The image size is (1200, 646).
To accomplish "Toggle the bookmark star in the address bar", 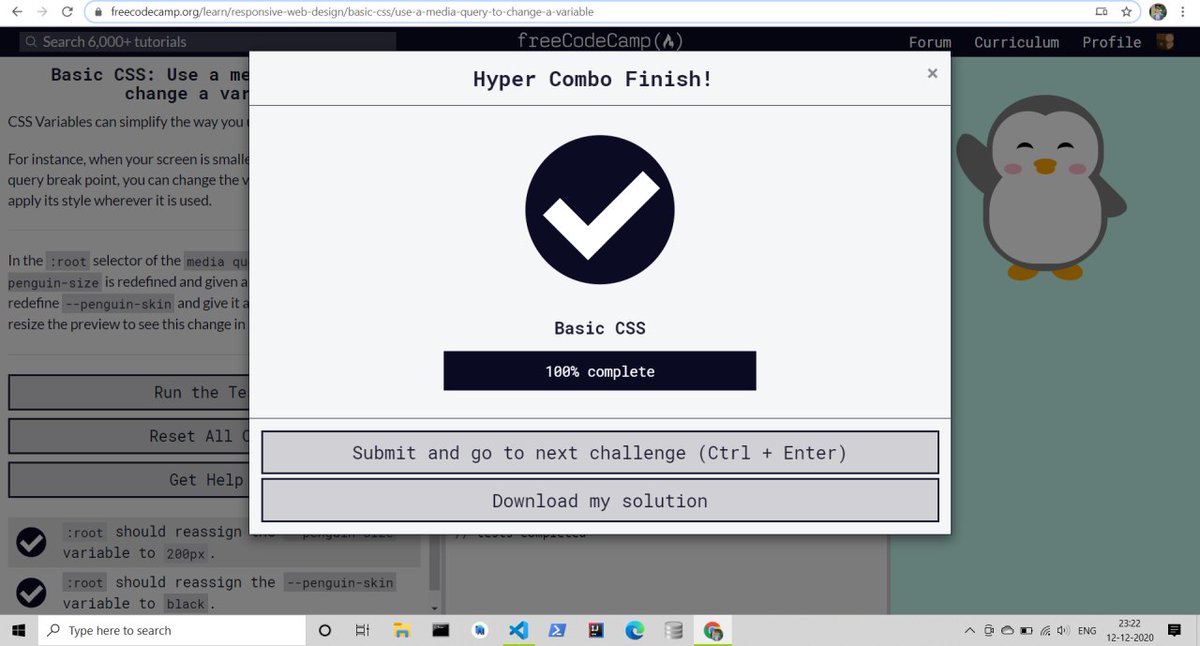I will pyautogui.click(x=1127, y=12).
